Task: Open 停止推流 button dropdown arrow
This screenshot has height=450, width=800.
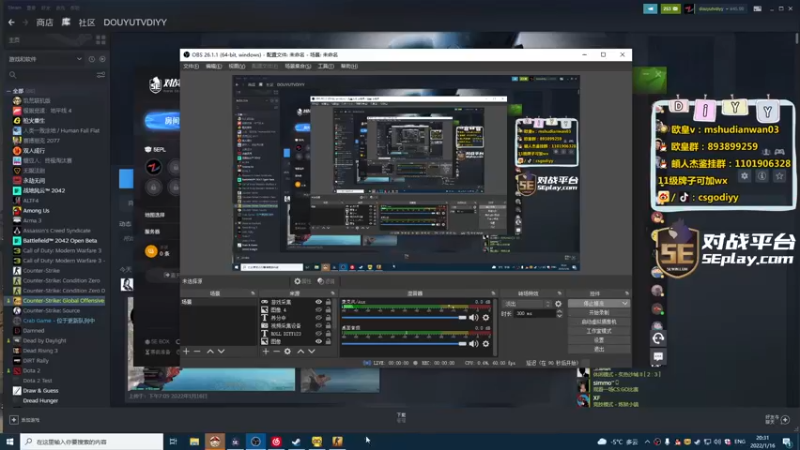Action: point(625,304)
